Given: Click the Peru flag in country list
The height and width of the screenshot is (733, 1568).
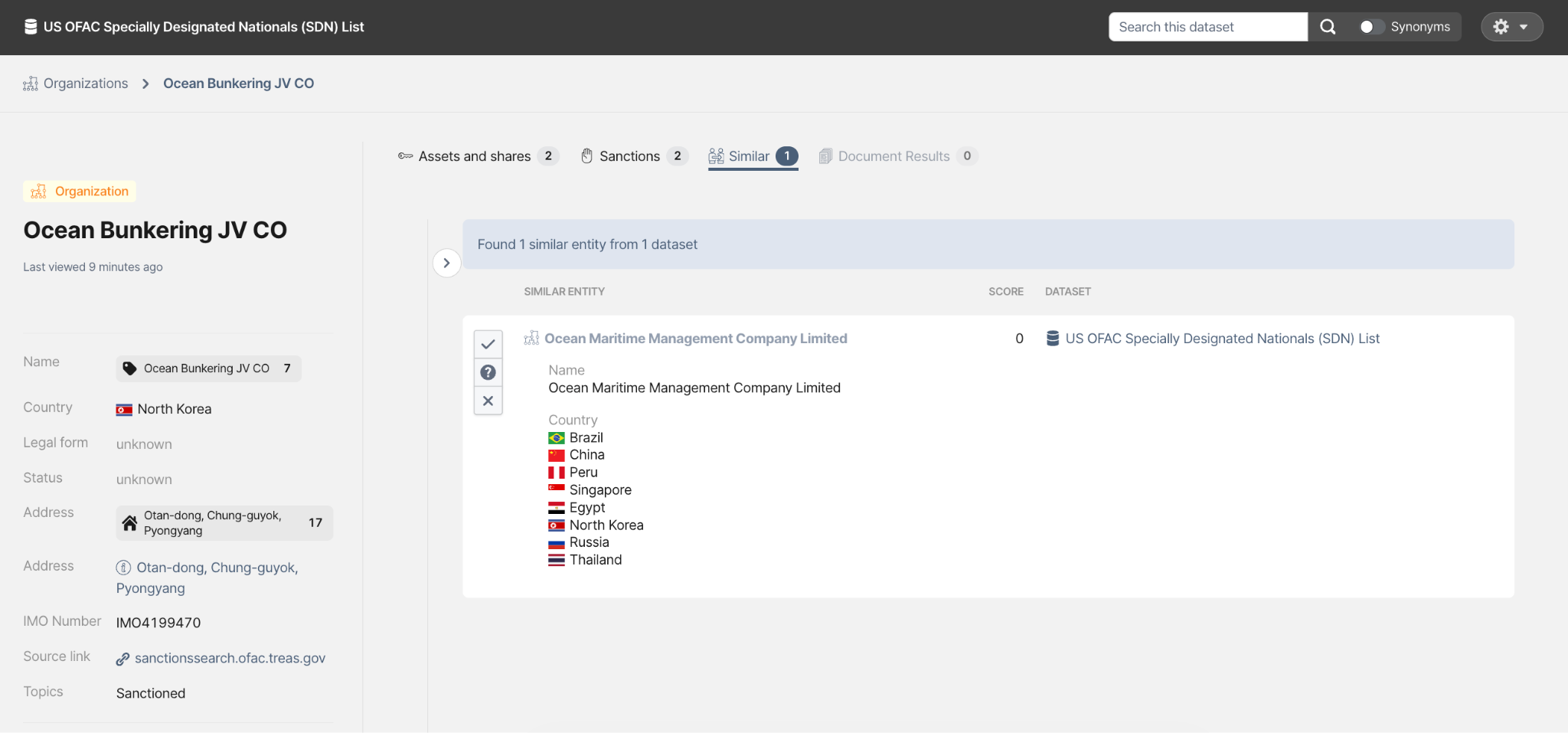Looking at the screenshot, I should click(557, 473).
